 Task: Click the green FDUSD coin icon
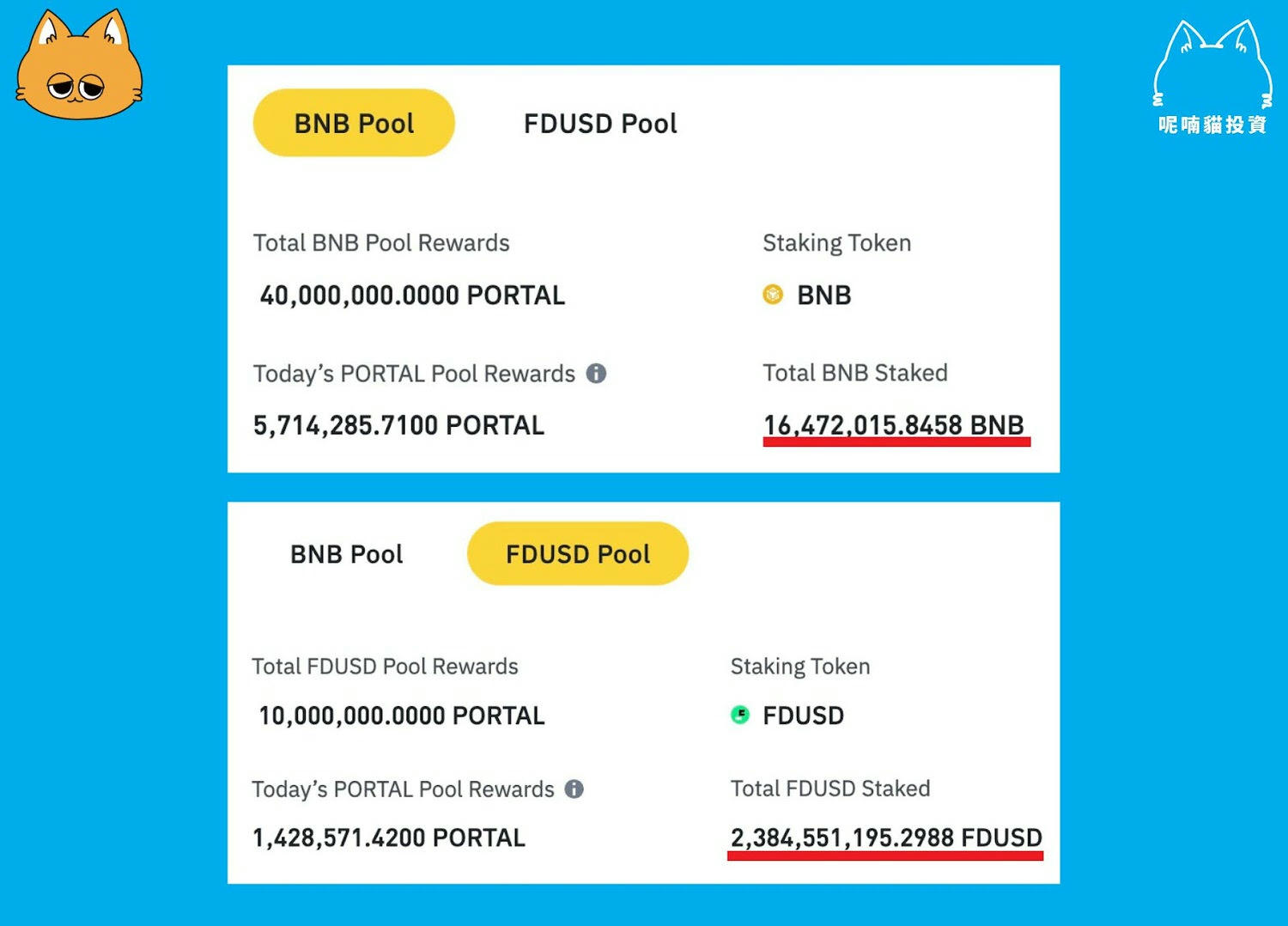(x=740, y=715)
